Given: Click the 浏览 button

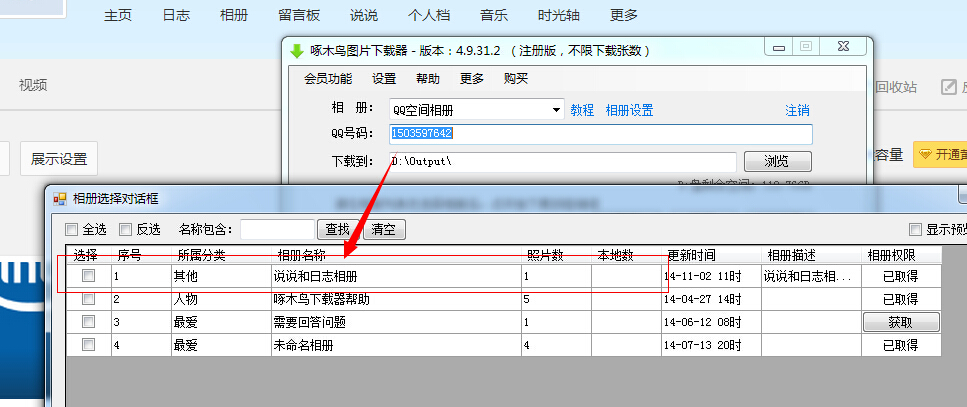Looking at the screenshot, I should tap(778, 162).
